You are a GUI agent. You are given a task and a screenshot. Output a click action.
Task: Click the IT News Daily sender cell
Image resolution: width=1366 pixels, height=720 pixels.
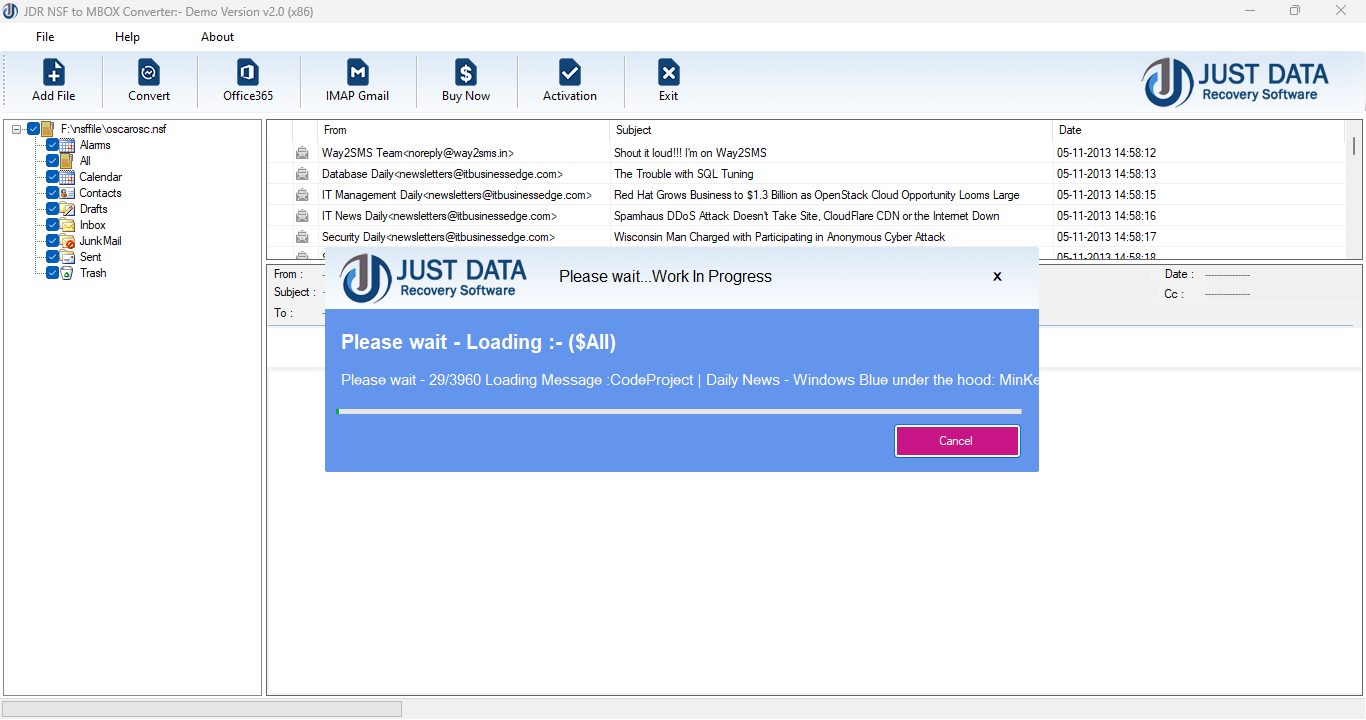pos(439,216)
